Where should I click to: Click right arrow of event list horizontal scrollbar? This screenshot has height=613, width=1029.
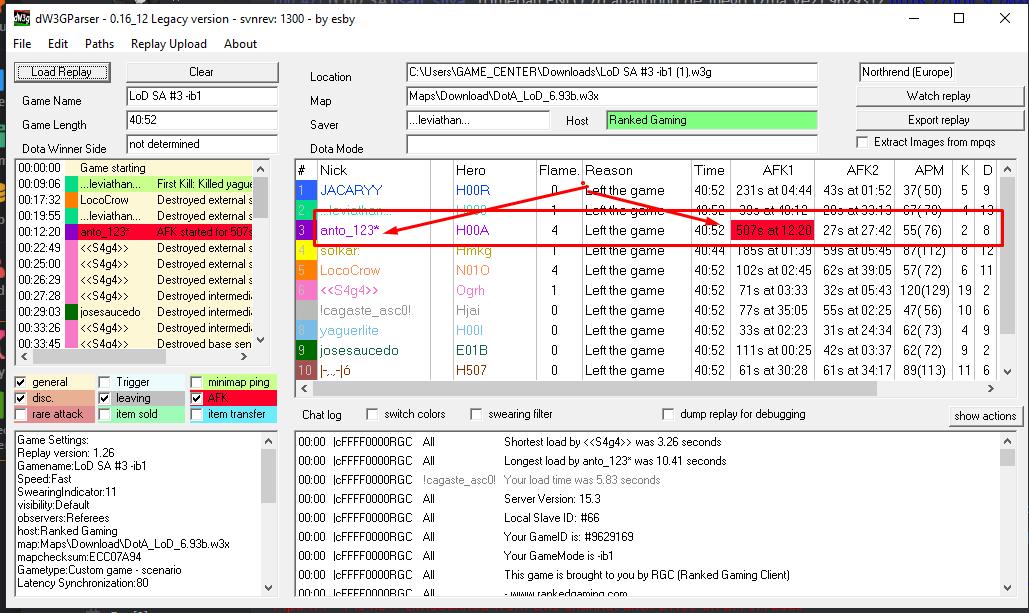(243, 356)
